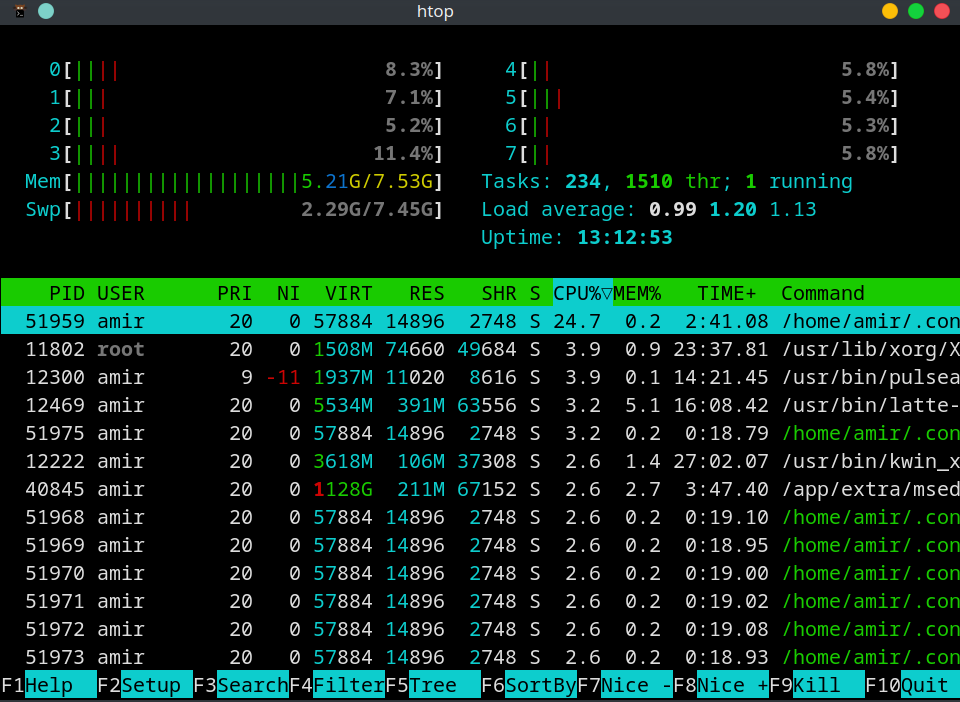Click the CPU 7 usage meter
This screenshot has width=960, height=702.
point(702,154)
